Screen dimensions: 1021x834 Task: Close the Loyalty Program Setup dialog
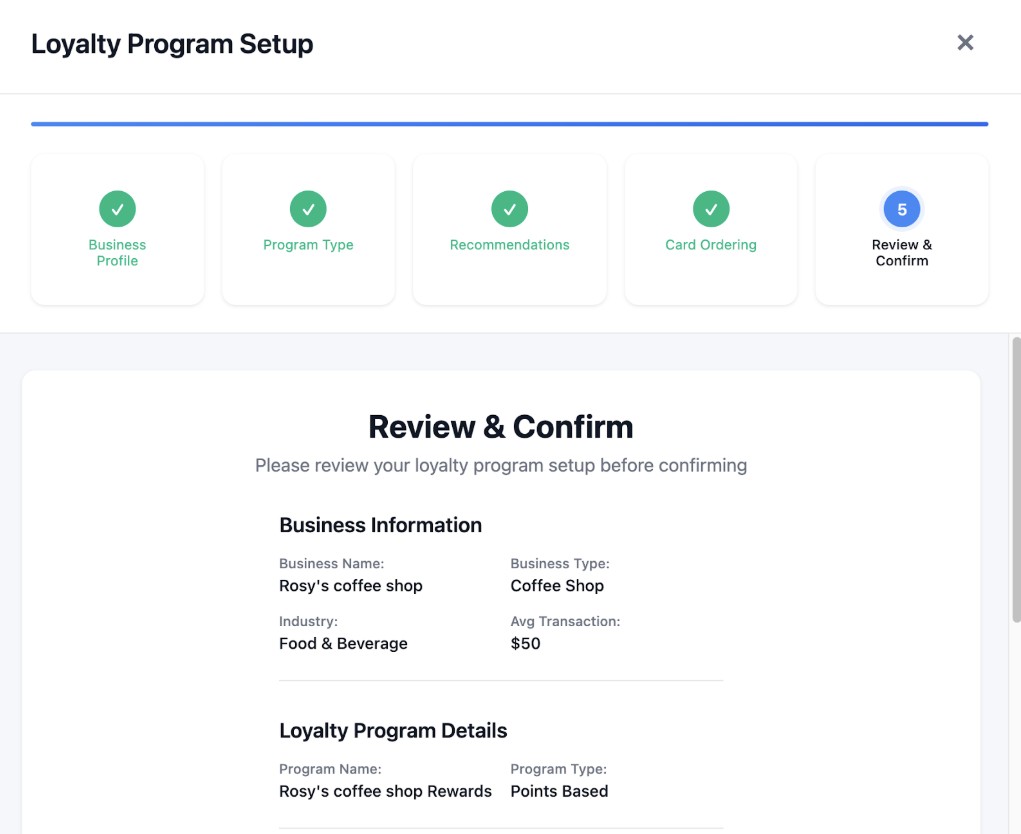[965, 42]
